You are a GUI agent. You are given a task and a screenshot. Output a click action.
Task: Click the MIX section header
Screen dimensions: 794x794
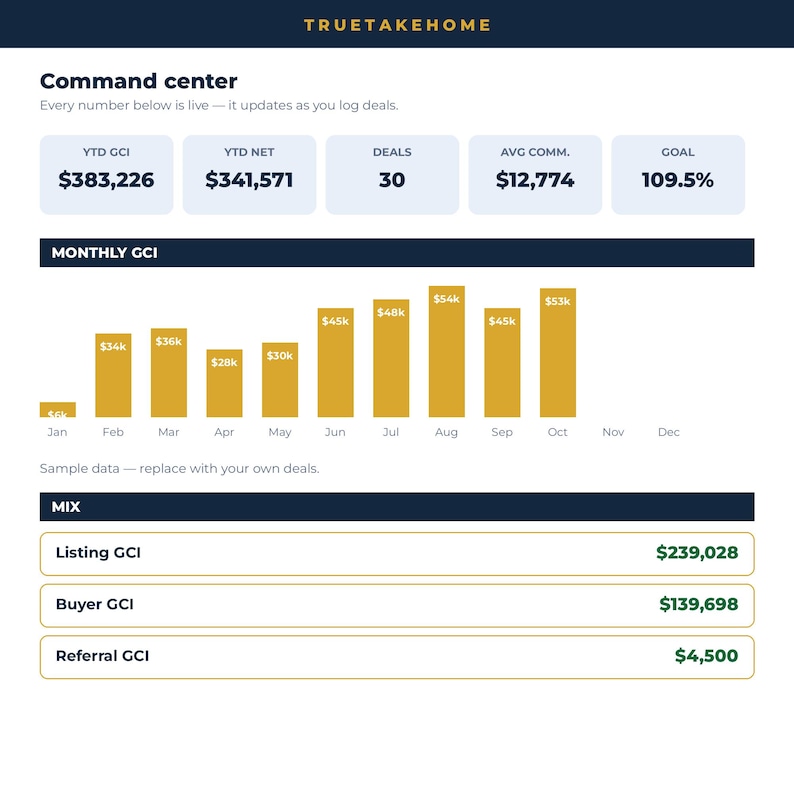(x=397, y=507)
